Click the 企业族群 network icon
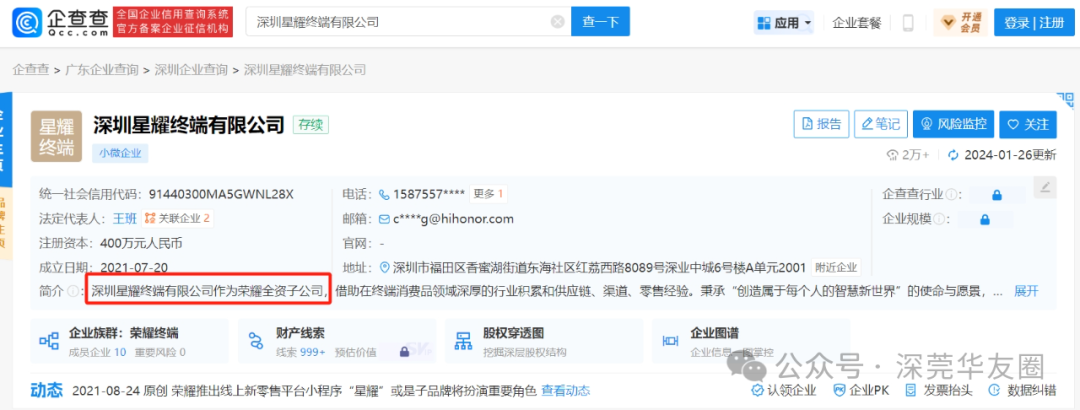The height and width of the screenshot is (410, 1080). 49,341
